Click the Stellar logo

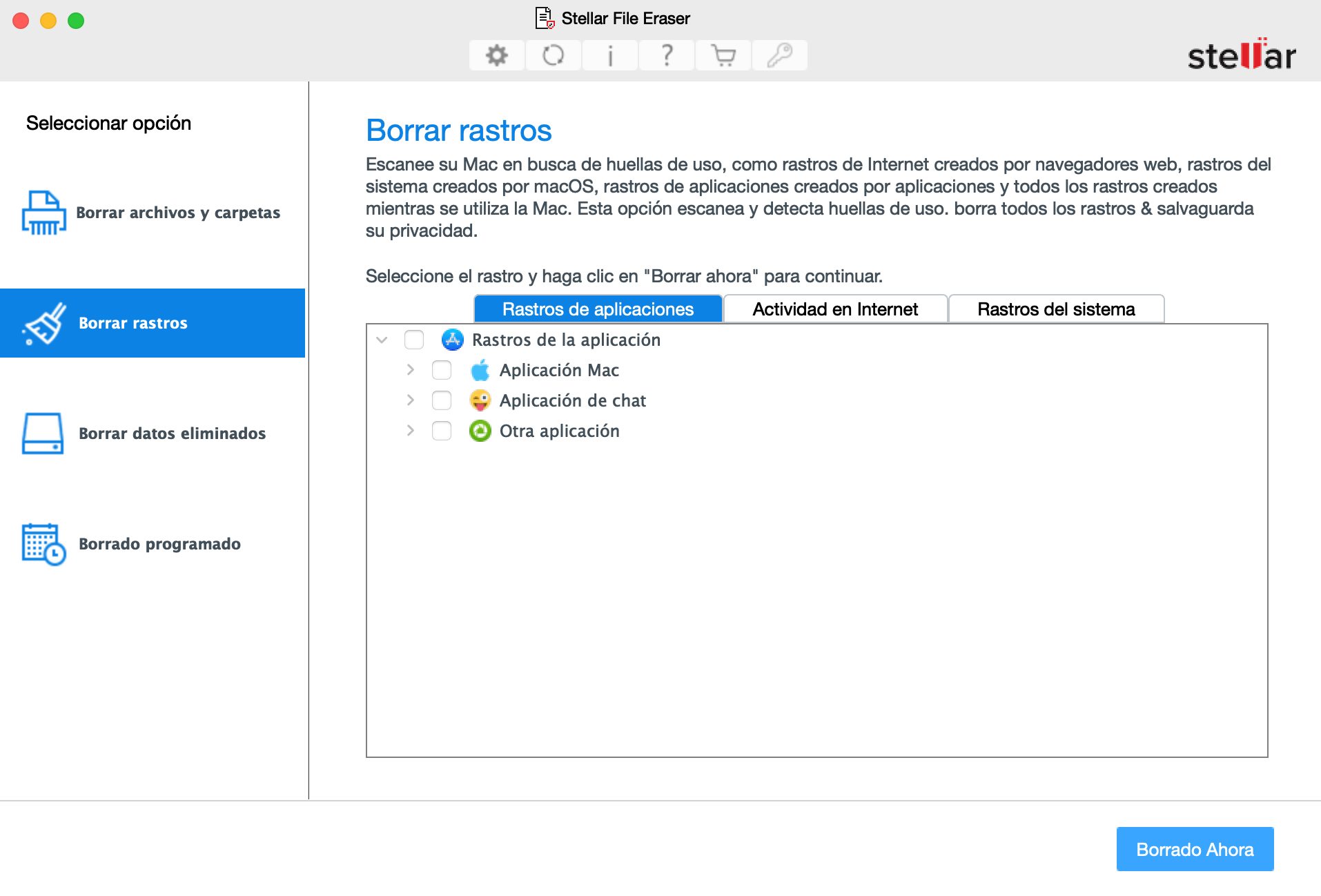tap(1242, 55)
